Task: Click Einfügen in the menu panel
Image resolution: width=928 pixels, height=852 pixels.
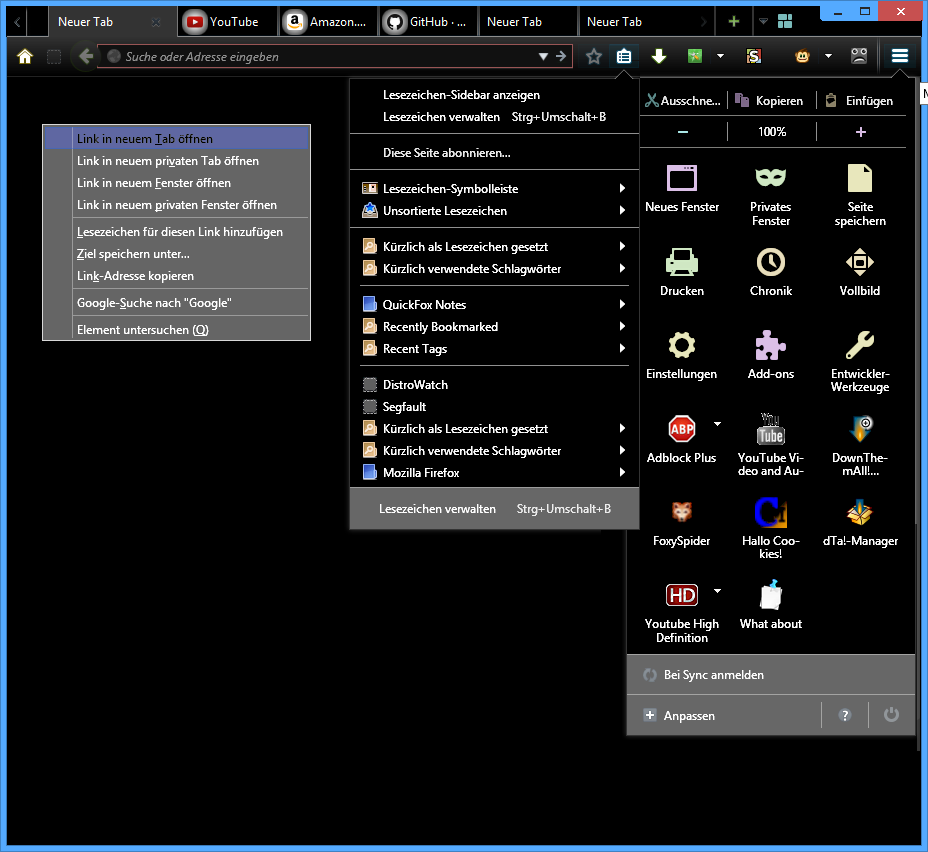Action: [x=860, y=101]
